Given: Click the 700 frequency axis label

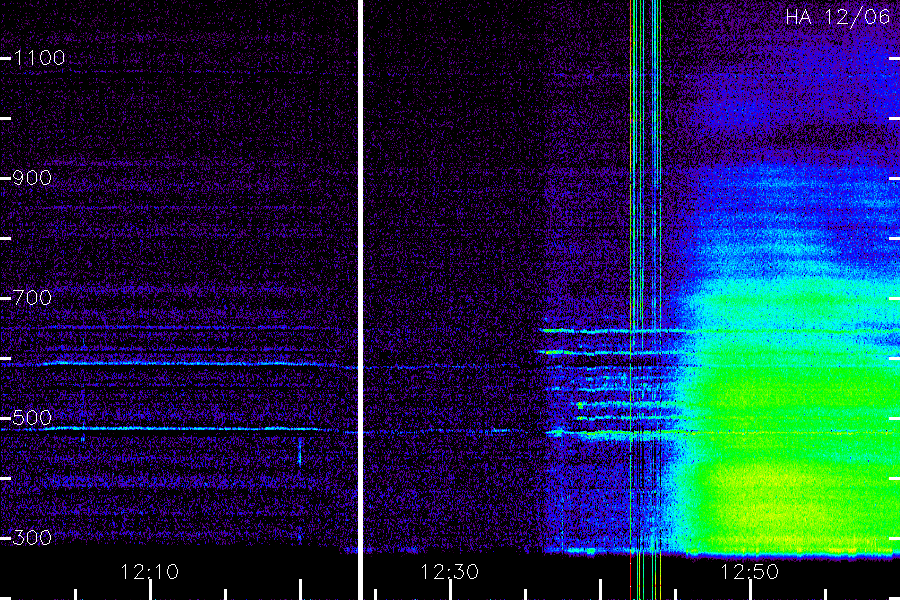Looking at the screenshot, I should [x=32, y=298].
